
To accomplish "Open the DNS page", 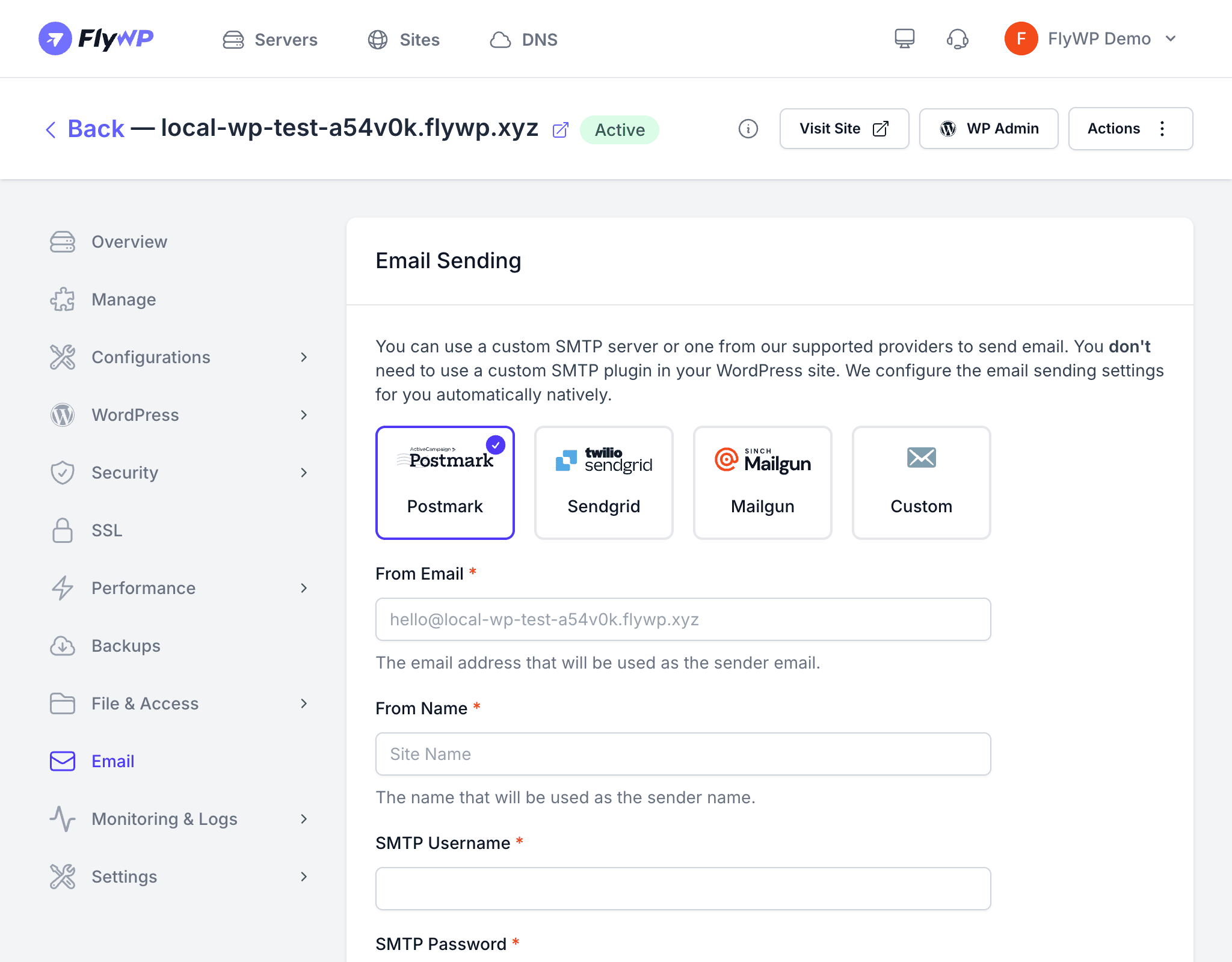I will (x=523, y=40).
